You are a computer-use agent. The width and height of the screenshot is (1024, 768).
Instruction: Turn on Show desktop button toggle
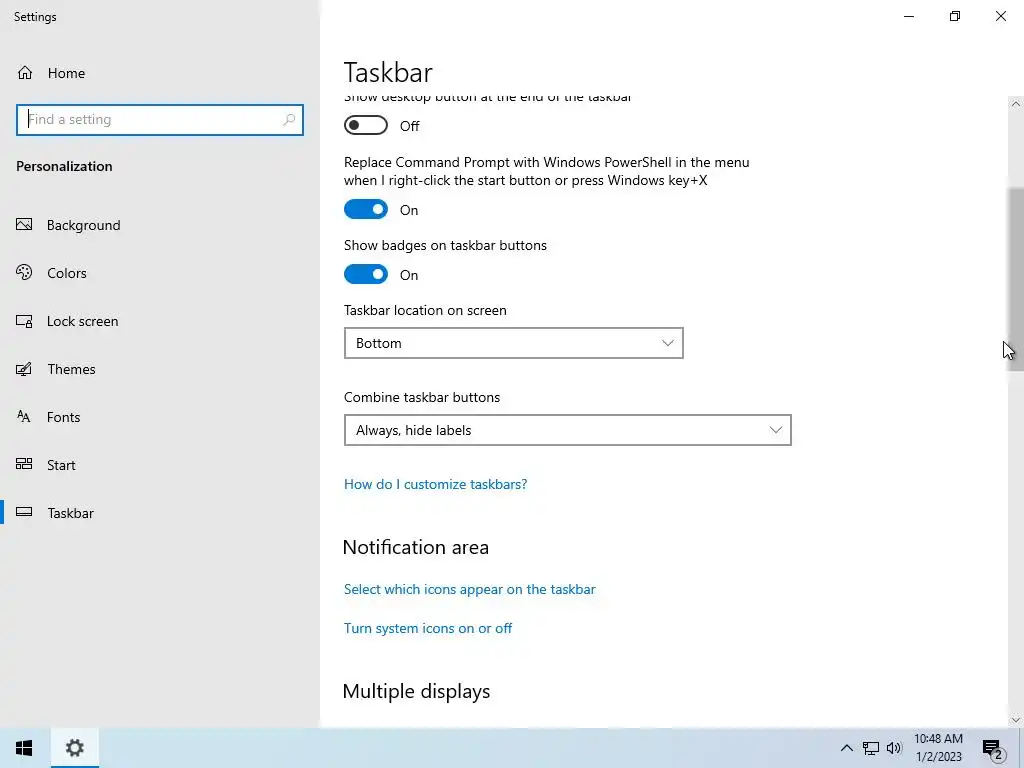tap(366, 125)
